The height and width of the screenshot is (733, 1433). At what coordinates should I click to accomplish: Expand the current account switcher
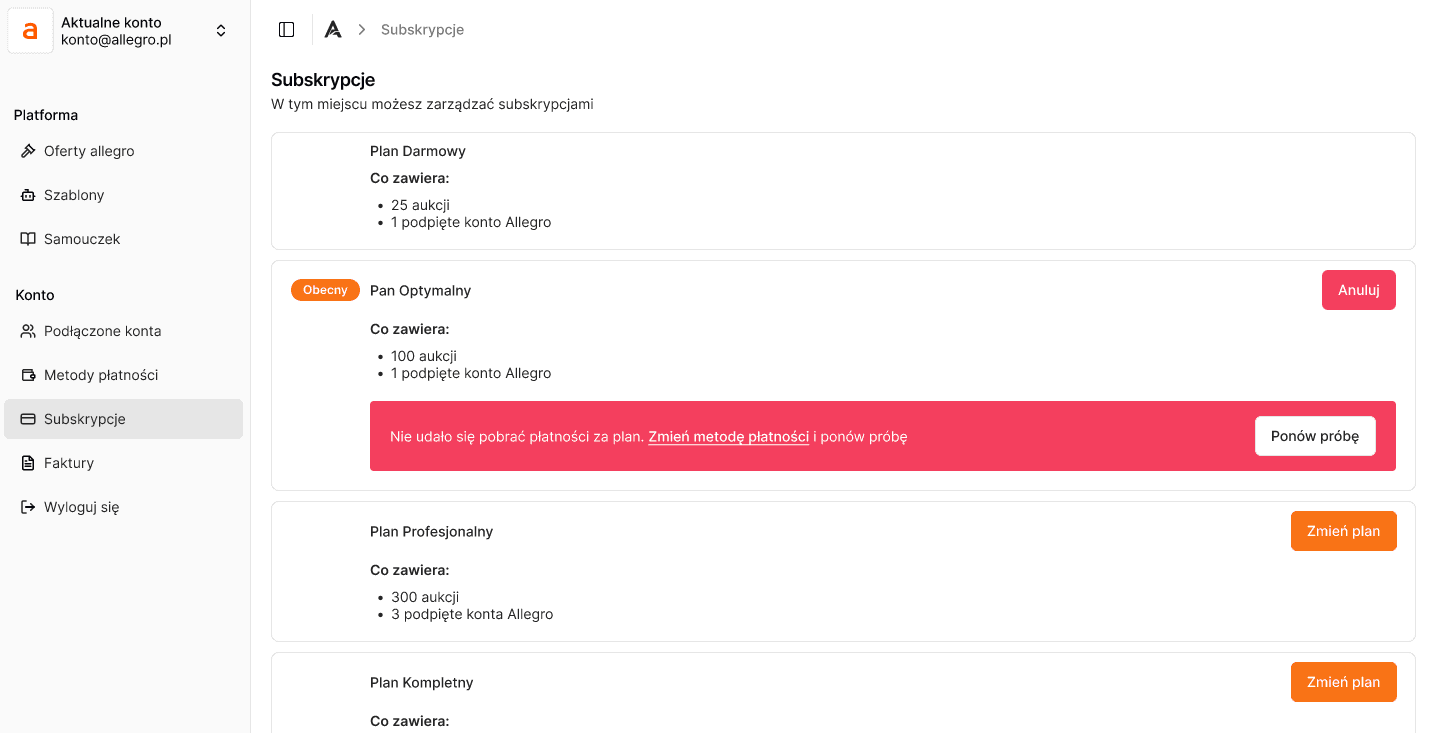point(221,31)
